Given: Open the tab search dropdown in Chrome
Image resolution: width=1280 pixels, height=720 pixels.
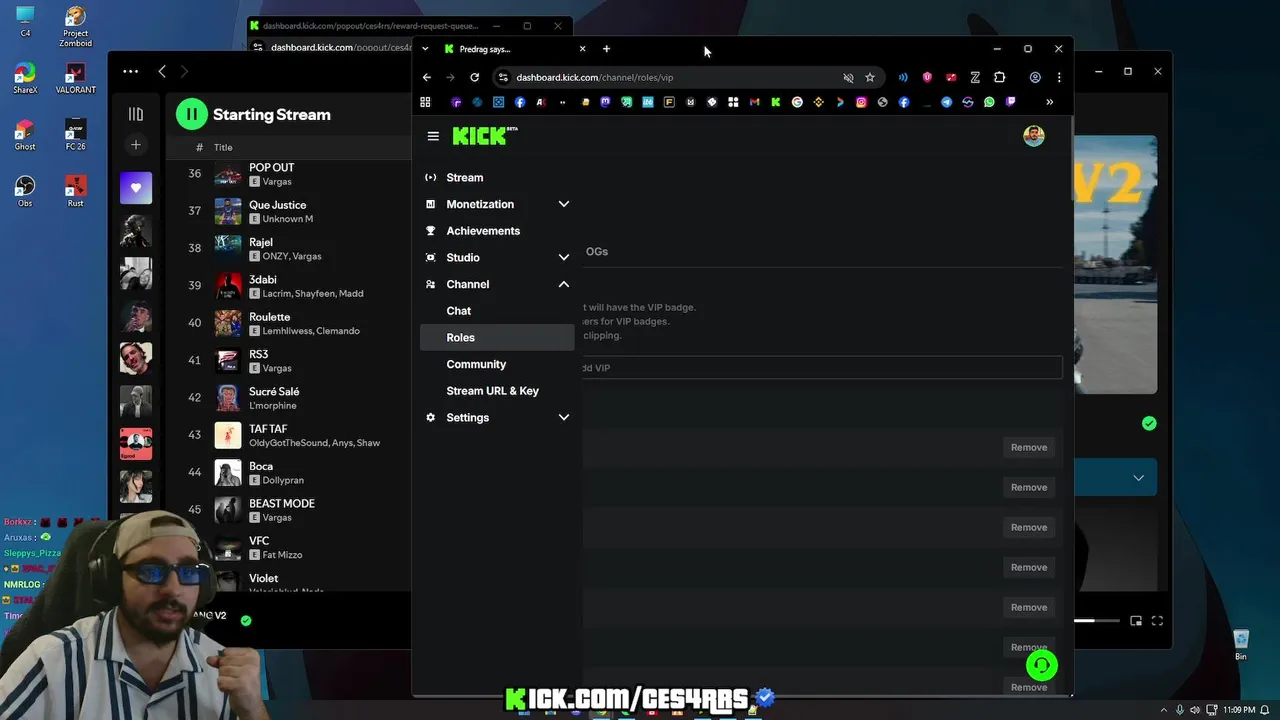Looking at the screenshot, I should tap(425, 49).
